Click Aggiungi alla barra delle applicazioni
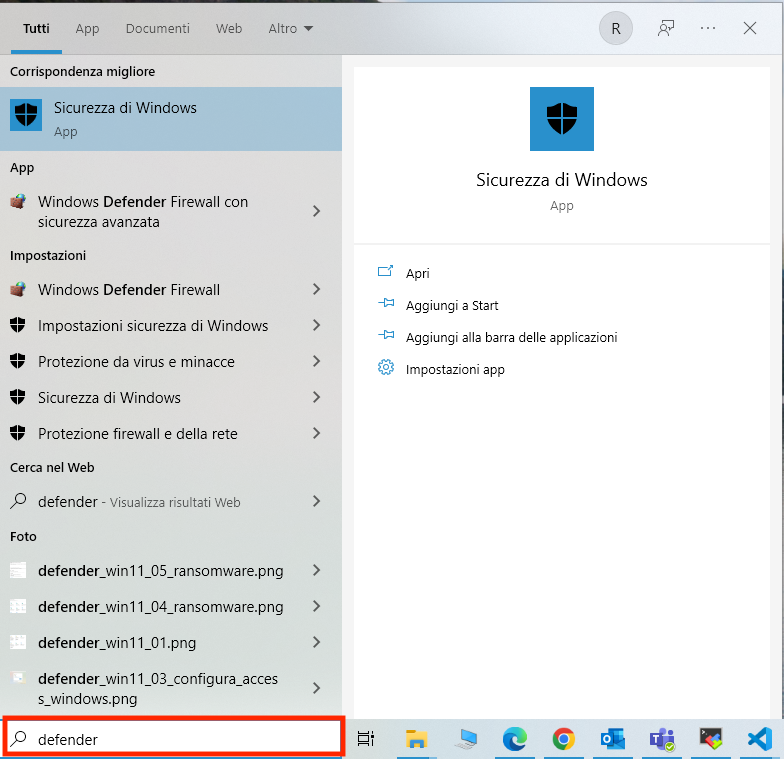This screenshot has width=784, height=759. tap(512, 338)
